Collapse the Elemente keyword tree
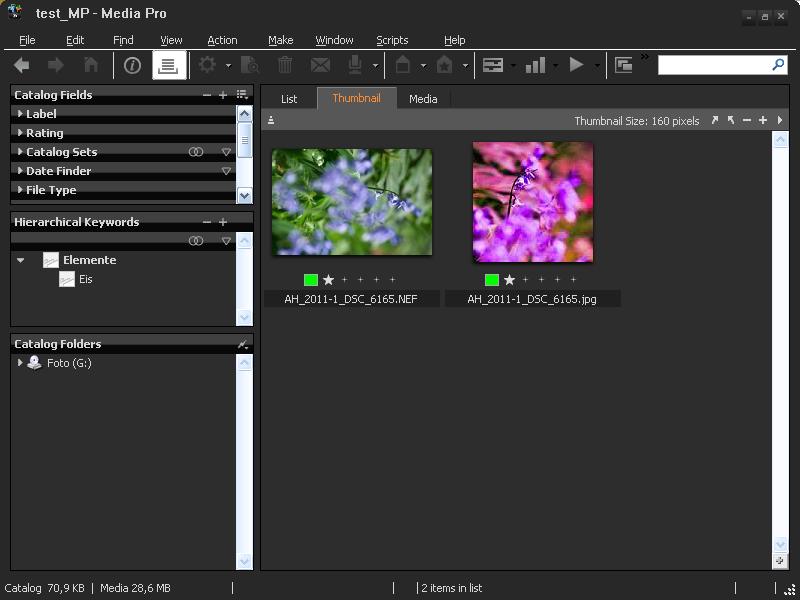This screenshot has width=800, height=600. pos(20,260)
